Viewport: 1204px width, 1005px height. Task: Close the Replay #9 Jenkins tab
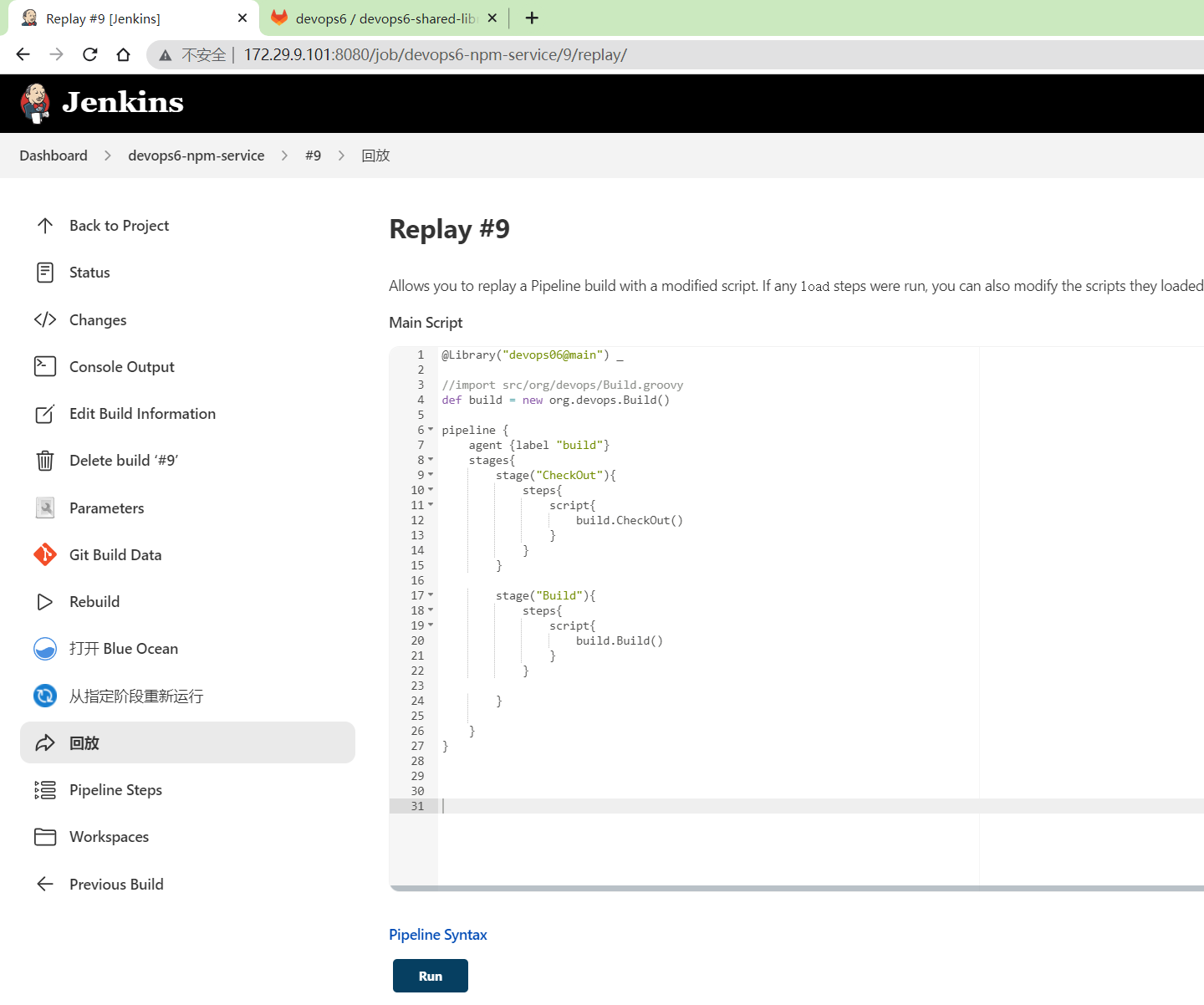pos(242,18)
